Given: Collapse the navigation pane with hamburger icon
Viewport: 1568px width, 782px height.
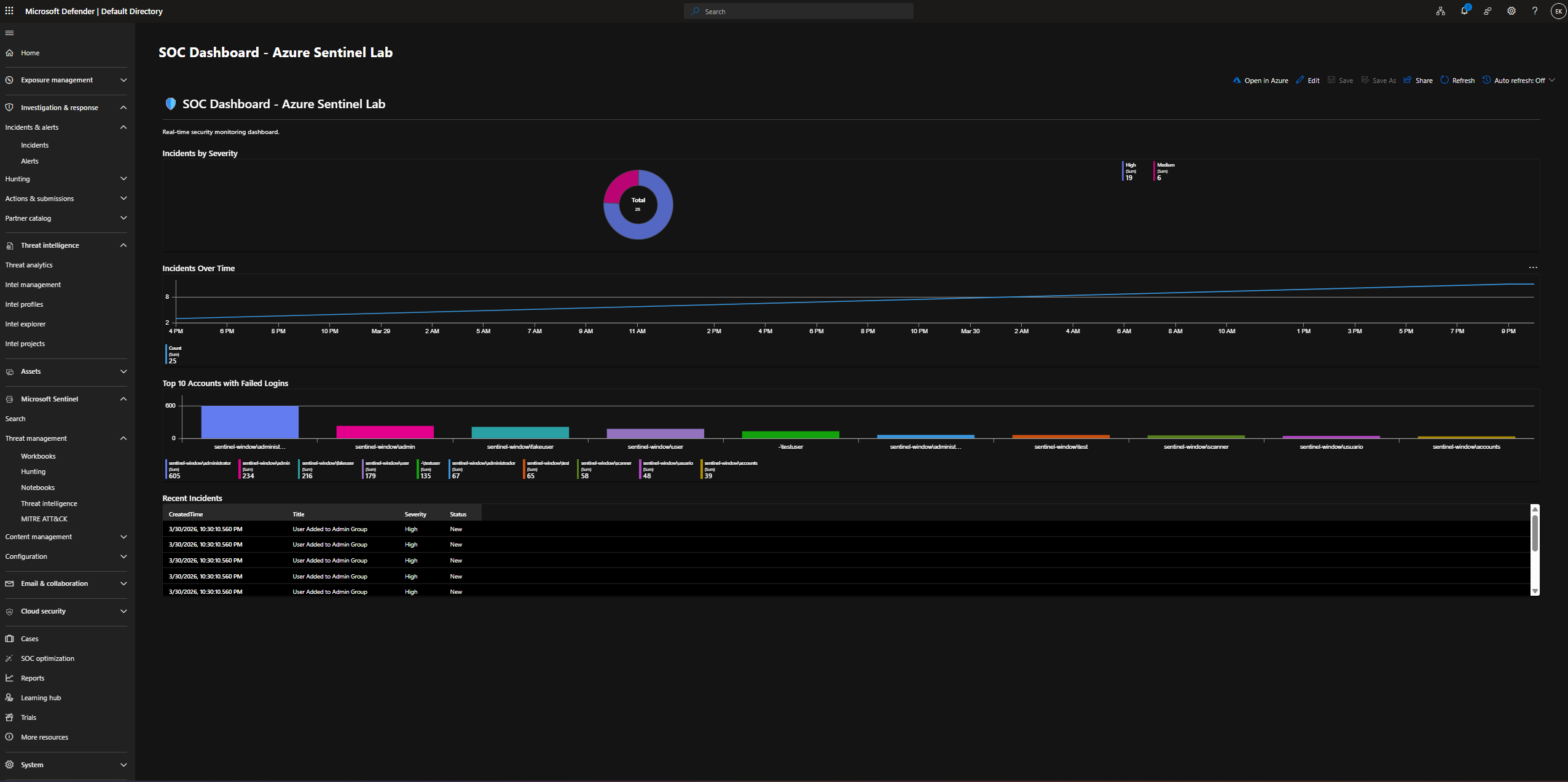Looking at the screenshot, I should [9, 33].
